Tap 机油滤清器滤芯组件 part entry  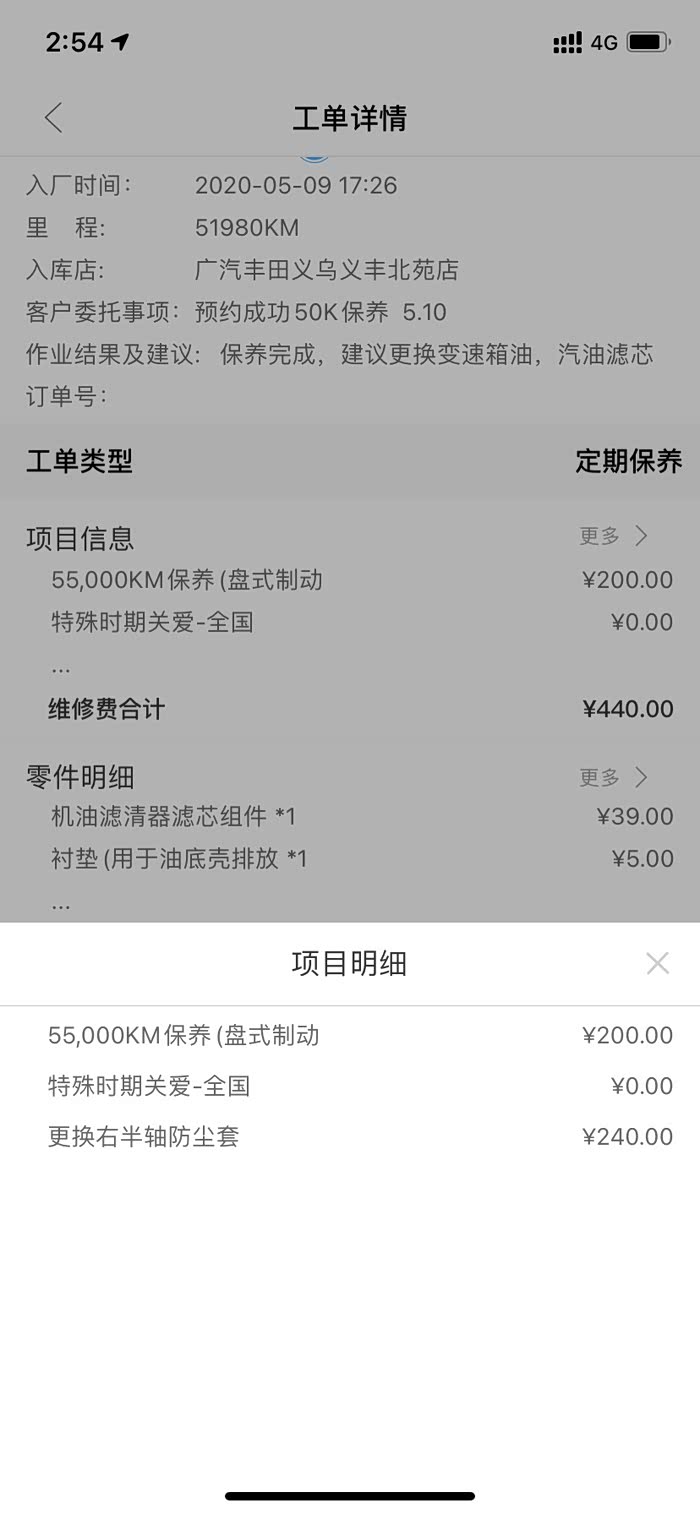tap(173, 816)
